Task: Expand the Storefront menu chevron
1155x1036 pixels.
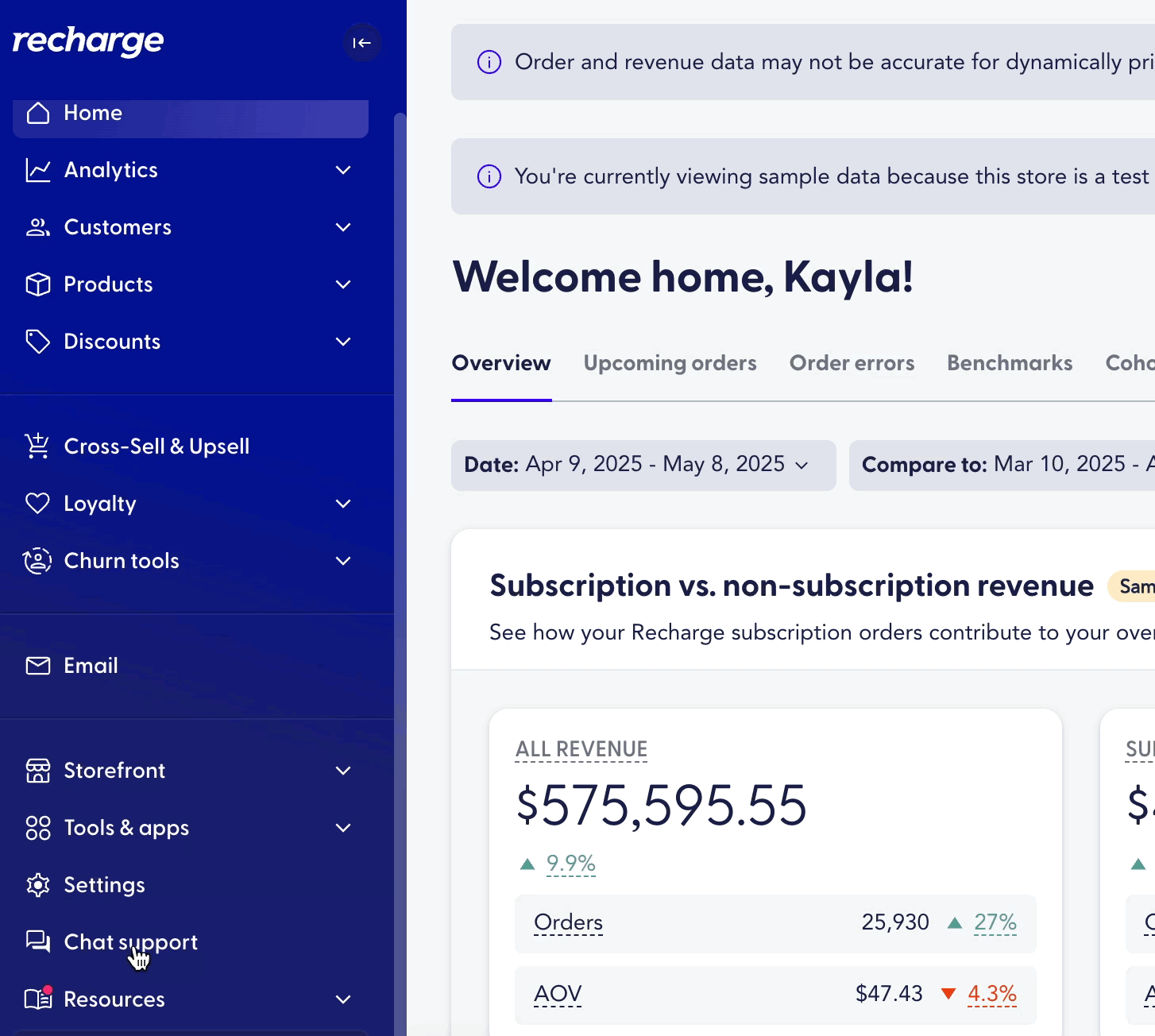Action: click(x=343, y=771)
